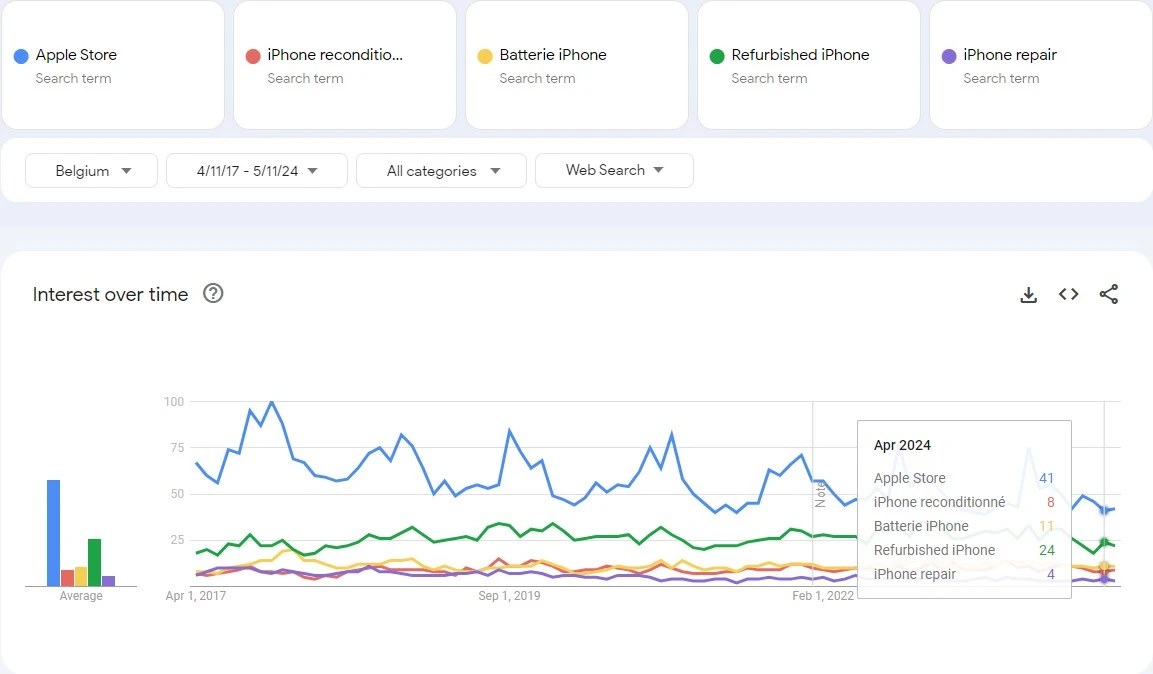This screenshot has width=1153, height=674.
Task: Click the blue Apple Store color dot
Action: click(x=21, y=56)
